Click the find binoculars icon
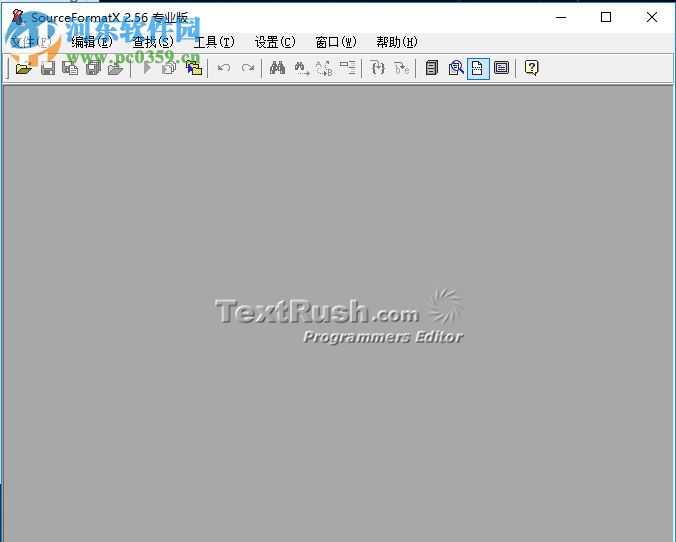Viewport: 676px width, 542px height. click(x=277, y=68)
